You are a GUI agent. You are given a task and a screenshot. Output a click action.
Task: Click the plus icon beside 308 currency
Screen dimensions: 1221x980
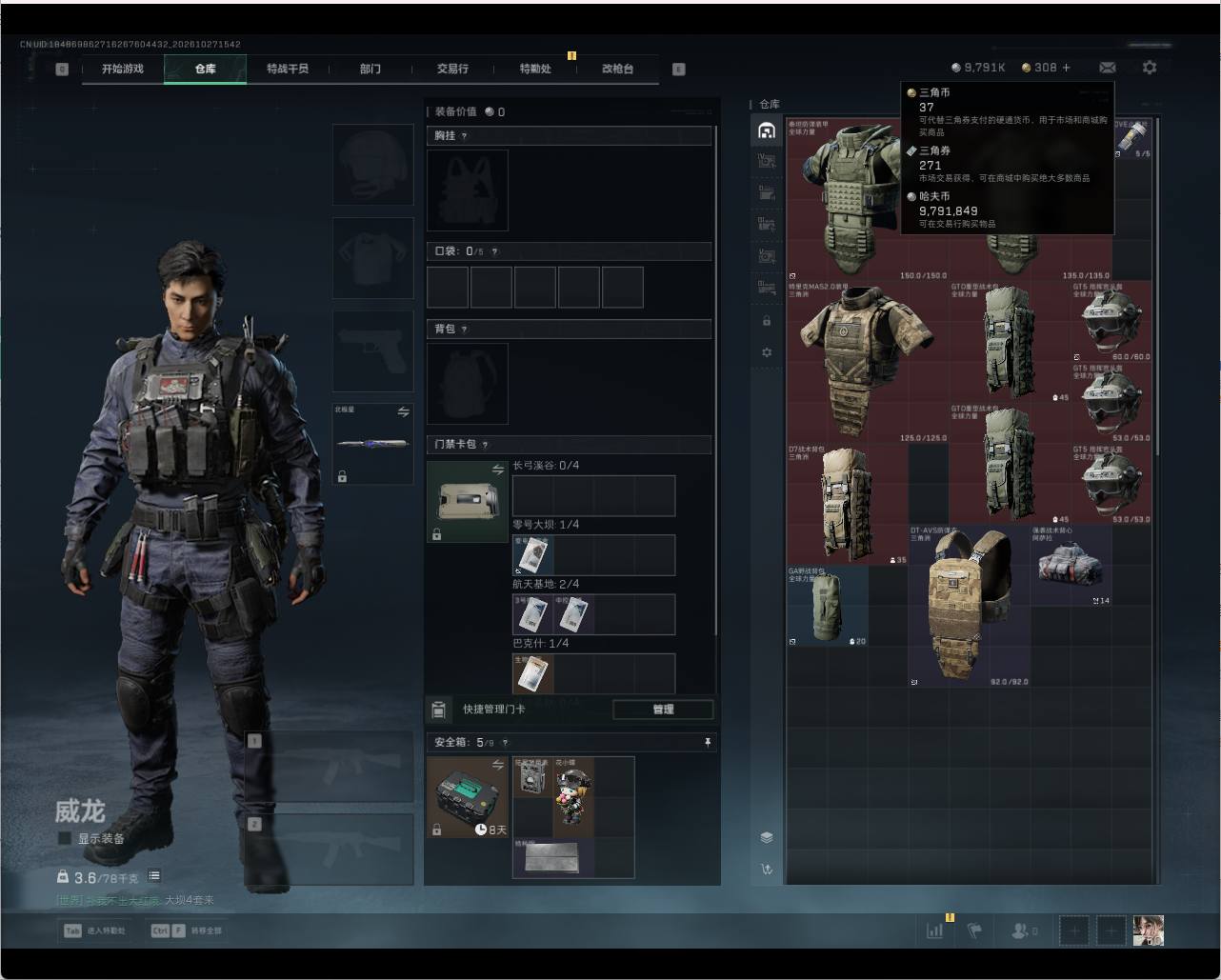coord(1066,68)
